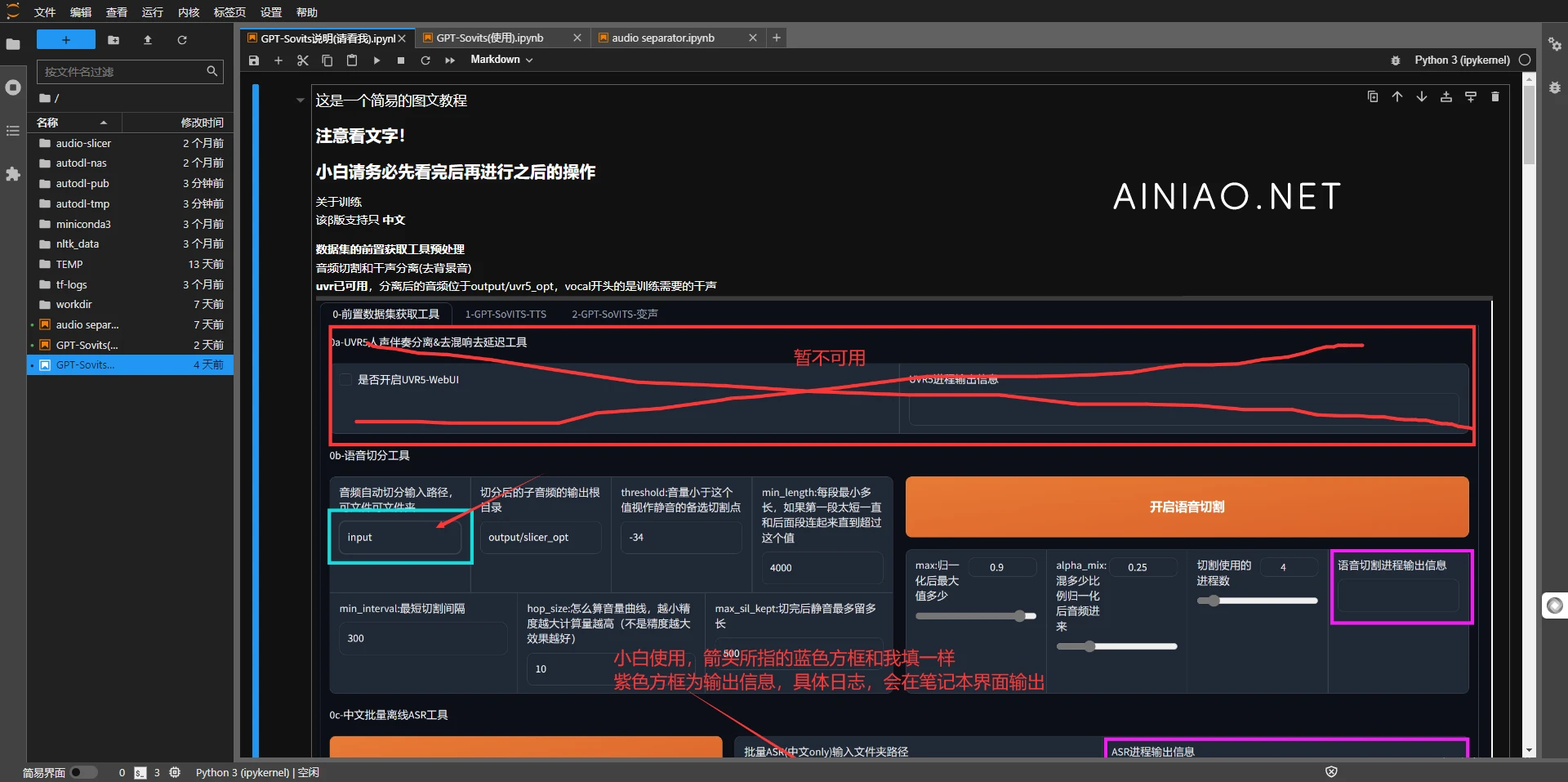The width and height of the screenshot is (1568, 782).
Task: Click the blue new launcher button
Action: pyautogui.click(x=66, y=39)
